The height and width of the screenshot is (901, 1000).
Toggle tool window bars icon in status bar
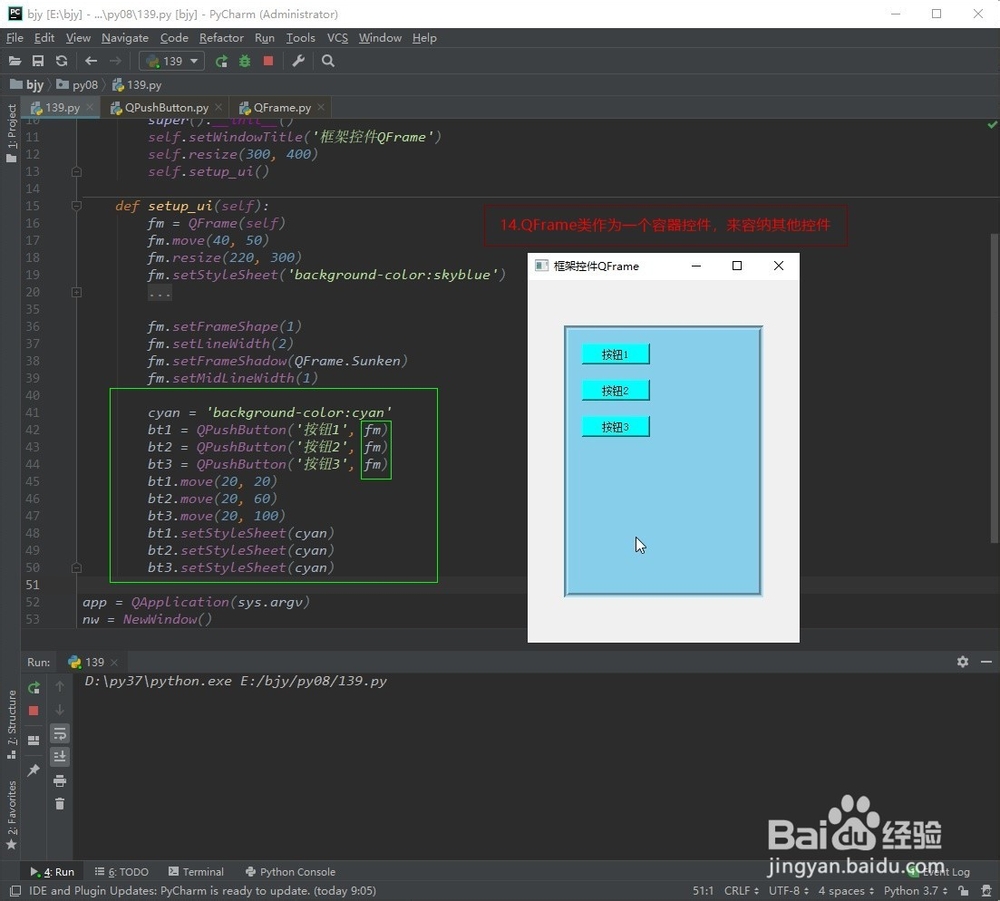(x=15, y=891)
